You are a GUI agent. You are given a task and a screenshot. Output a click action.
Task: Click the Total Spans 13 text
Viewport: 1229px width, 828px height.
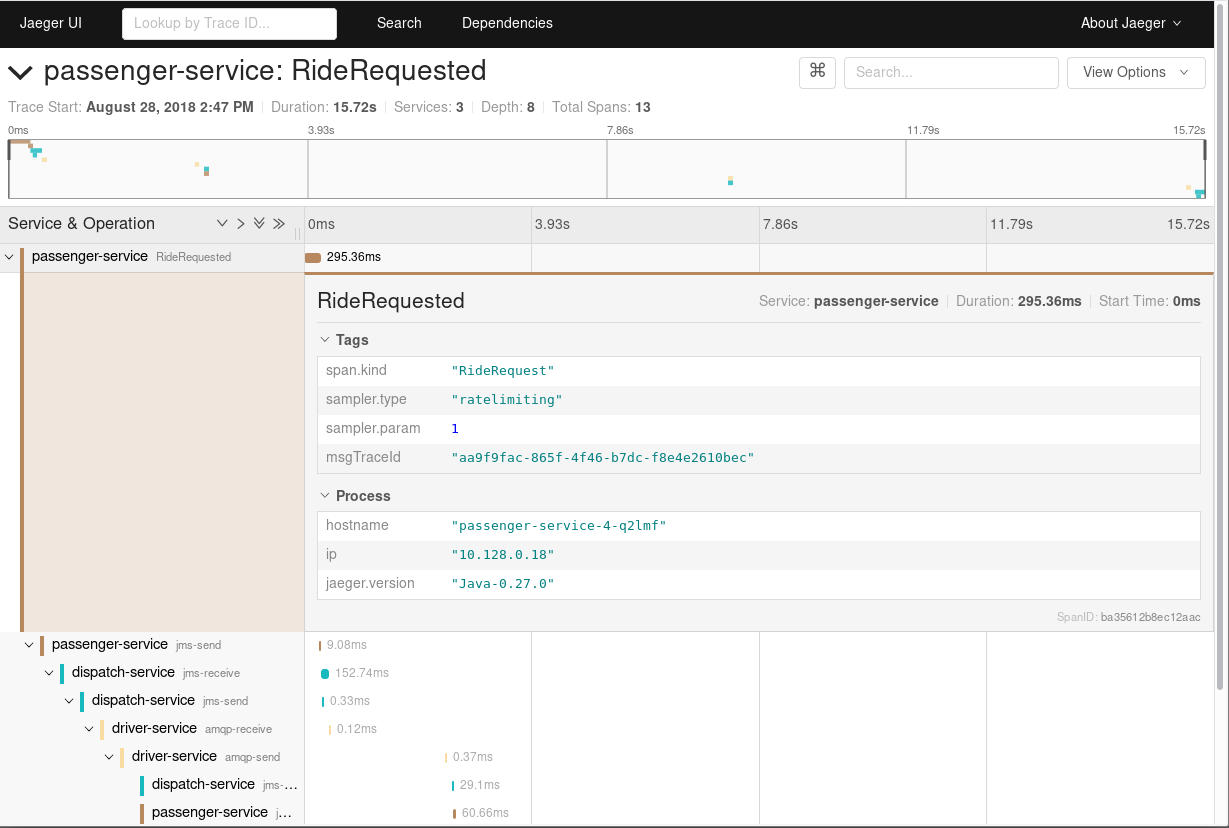601,107
